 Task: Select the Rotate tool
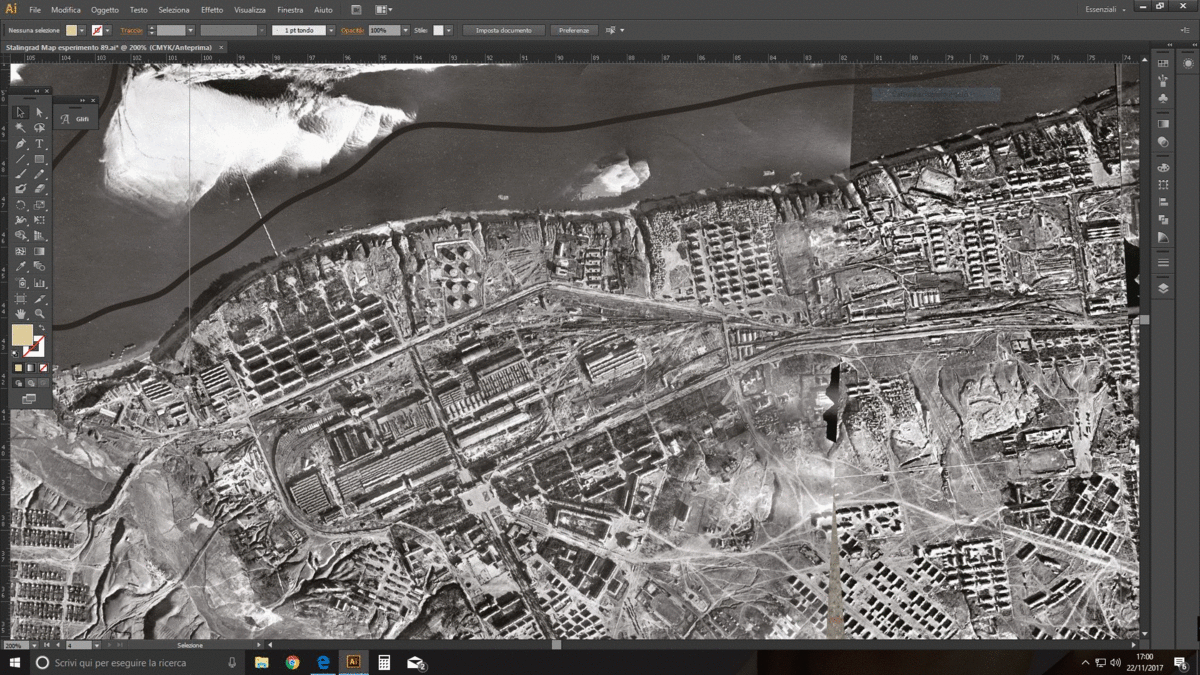20,205
